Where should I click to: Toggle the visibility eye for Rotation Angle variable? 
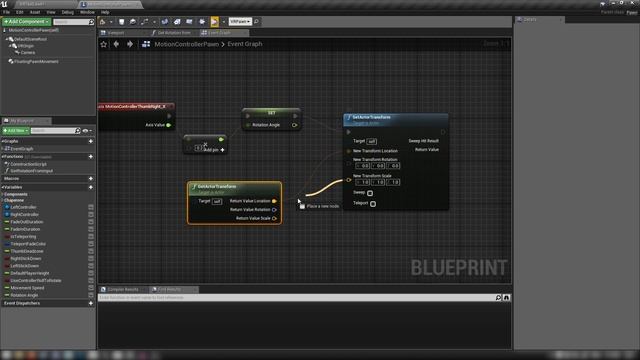[x=91, y=296]
